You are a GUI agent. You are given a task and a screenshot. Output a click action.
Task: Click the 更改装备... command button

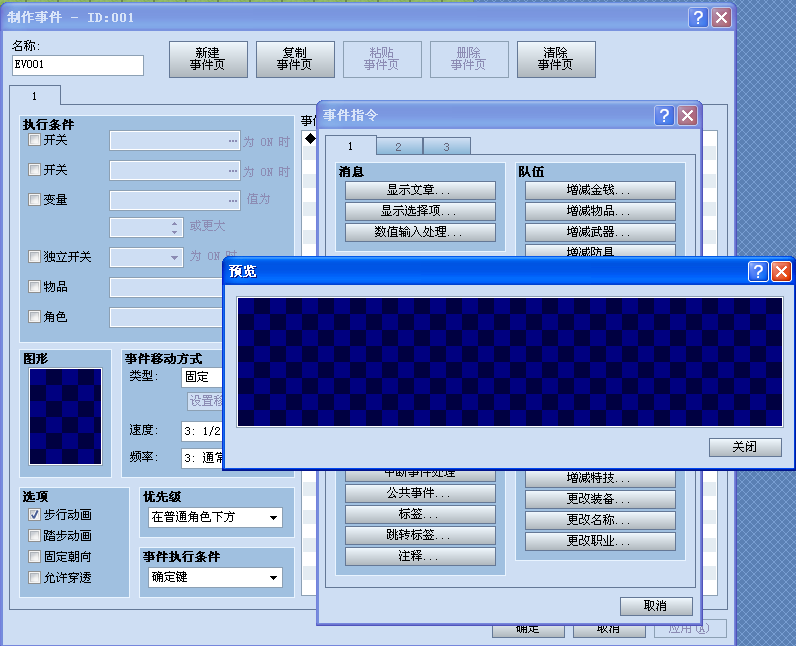pos(600,499)
